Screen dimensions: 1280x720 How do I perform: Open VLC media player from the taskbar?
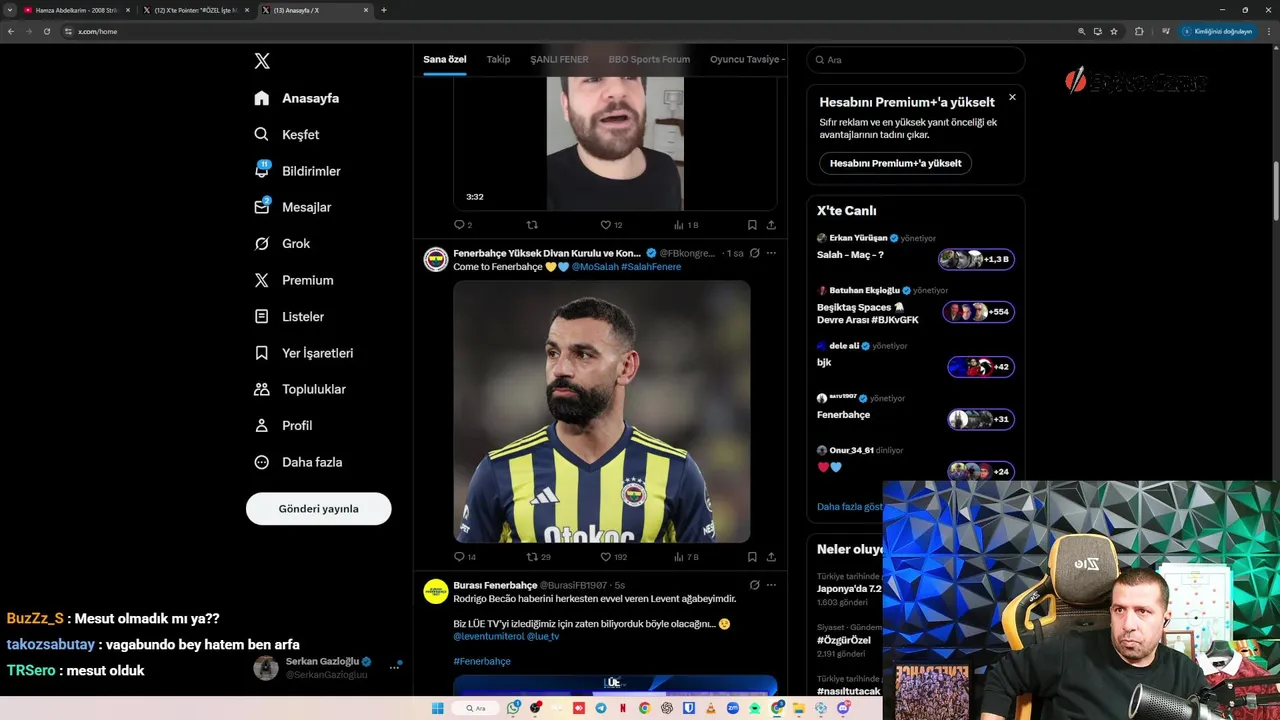711,708
